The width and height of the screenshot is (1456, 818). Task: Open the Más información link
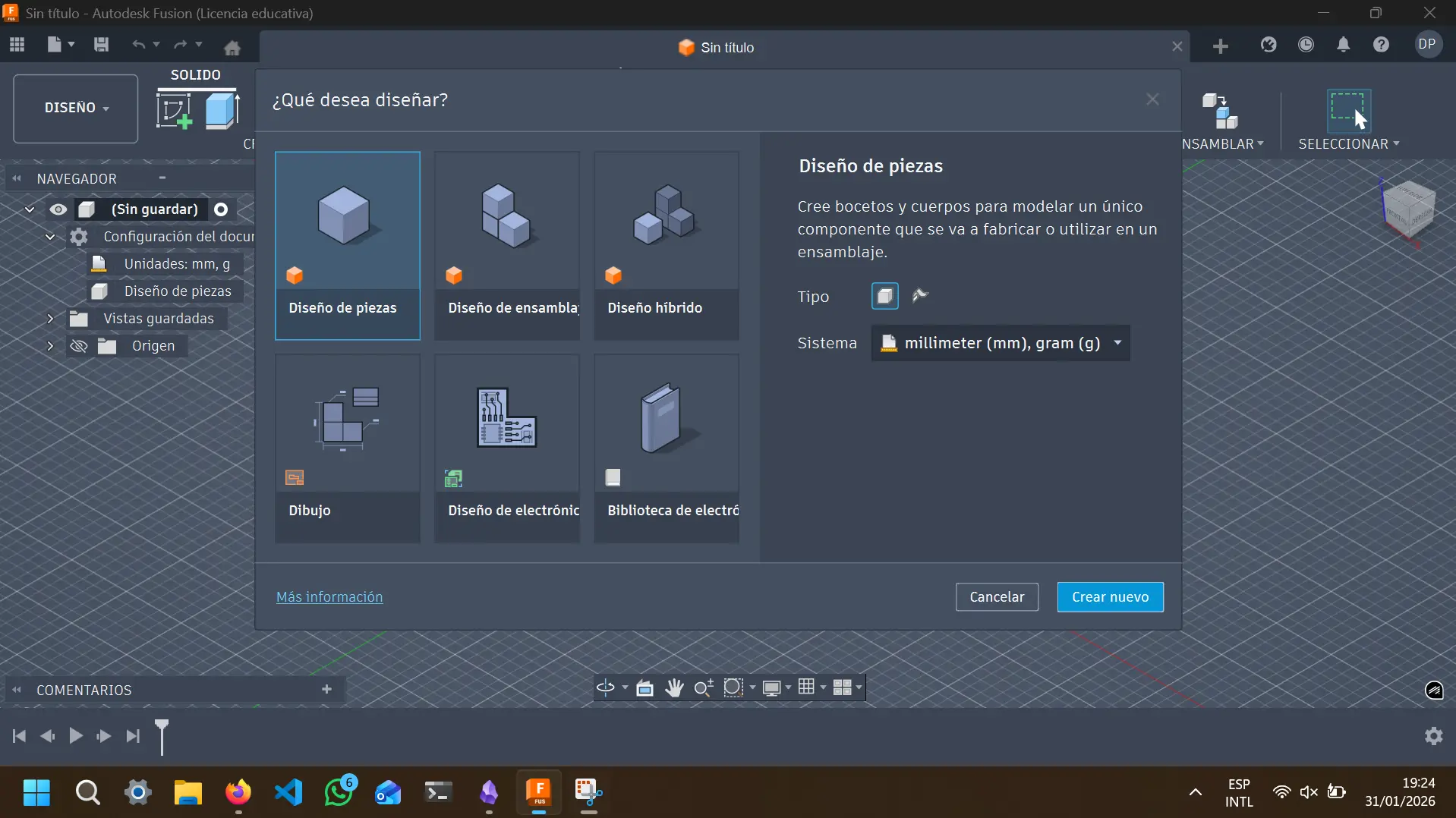(329, 597)
